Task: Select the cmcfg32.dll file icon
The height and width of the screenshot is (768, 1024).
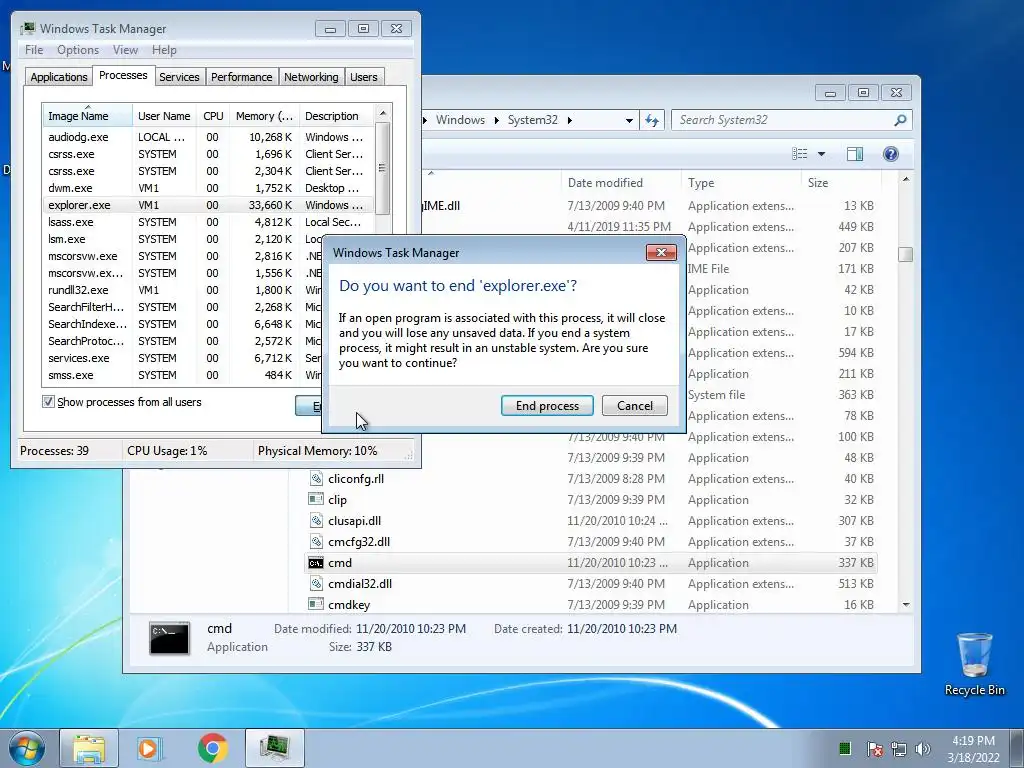Action: tap(316, 541)
